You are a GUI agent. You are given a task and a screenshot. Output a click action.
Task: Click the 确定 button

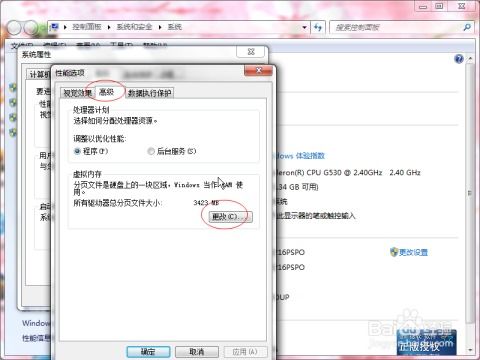(148, 352)
